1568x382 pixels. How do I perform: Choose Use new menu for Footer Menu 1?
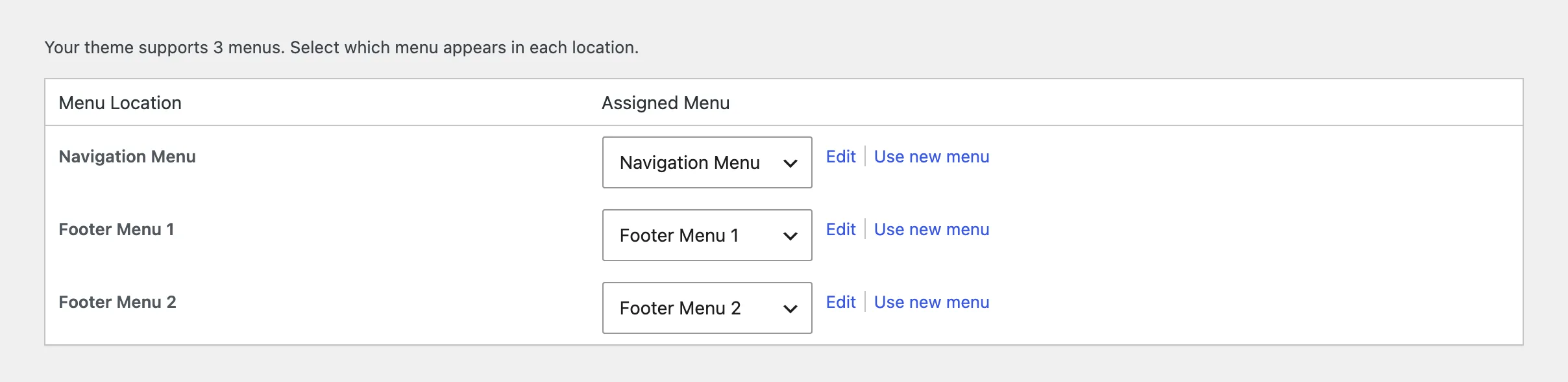[x=931, y=229]
